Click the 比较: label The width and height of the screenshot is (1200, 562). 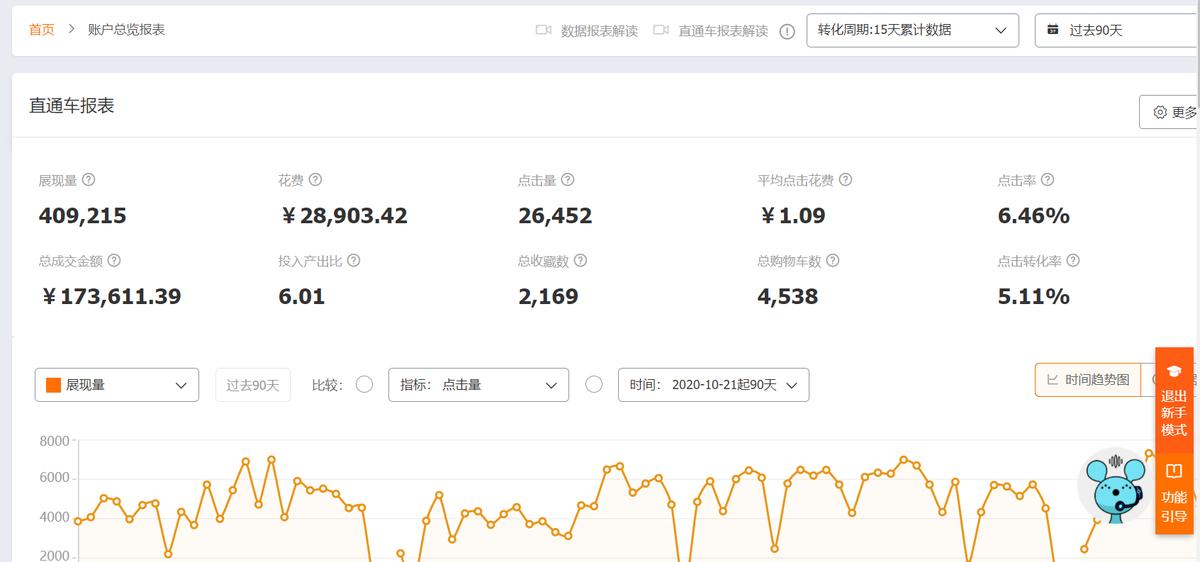[x=327, y=385]
